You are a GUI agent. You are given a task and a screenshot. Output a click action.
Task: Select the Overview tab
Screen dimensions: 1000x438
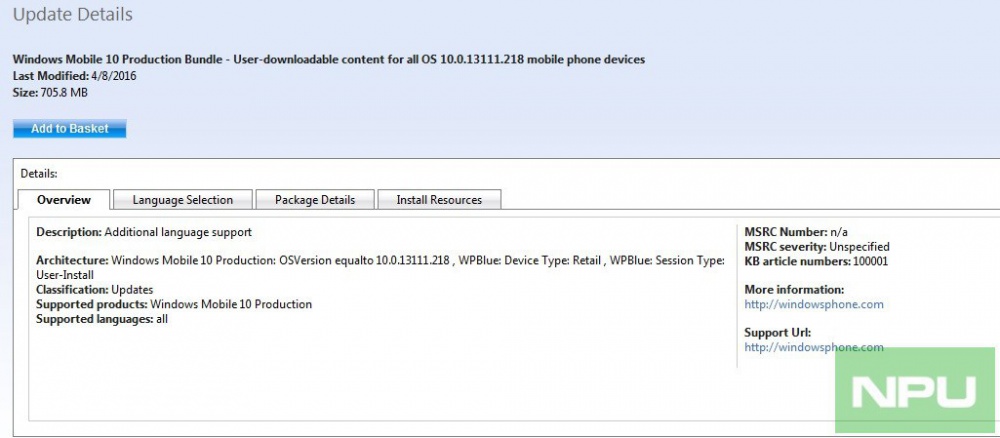point(64,200)
